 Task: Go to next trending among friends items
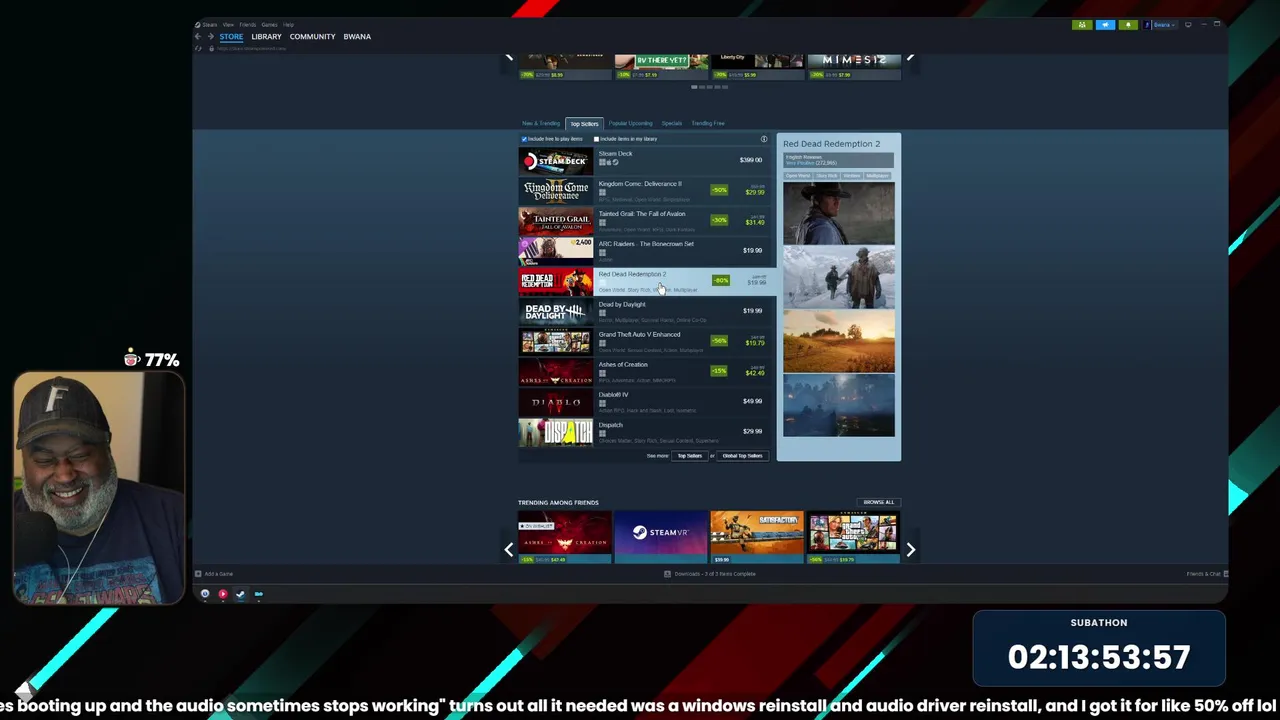point(910,549)
